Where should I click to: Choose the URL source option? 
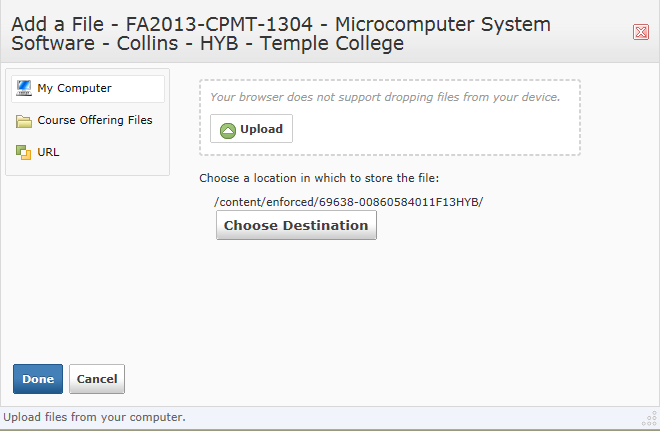pyautogui.click(x=48, y=152)
